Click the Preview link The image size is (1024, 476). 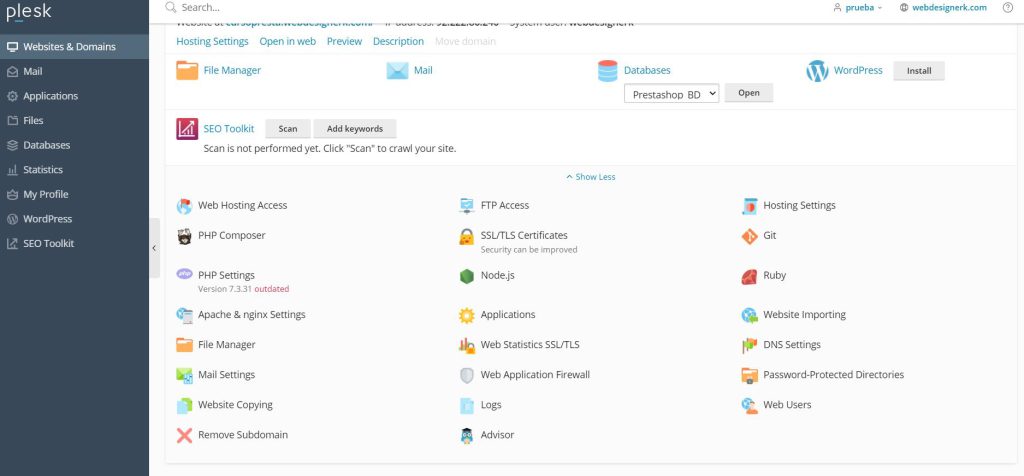tap(344, 41)
